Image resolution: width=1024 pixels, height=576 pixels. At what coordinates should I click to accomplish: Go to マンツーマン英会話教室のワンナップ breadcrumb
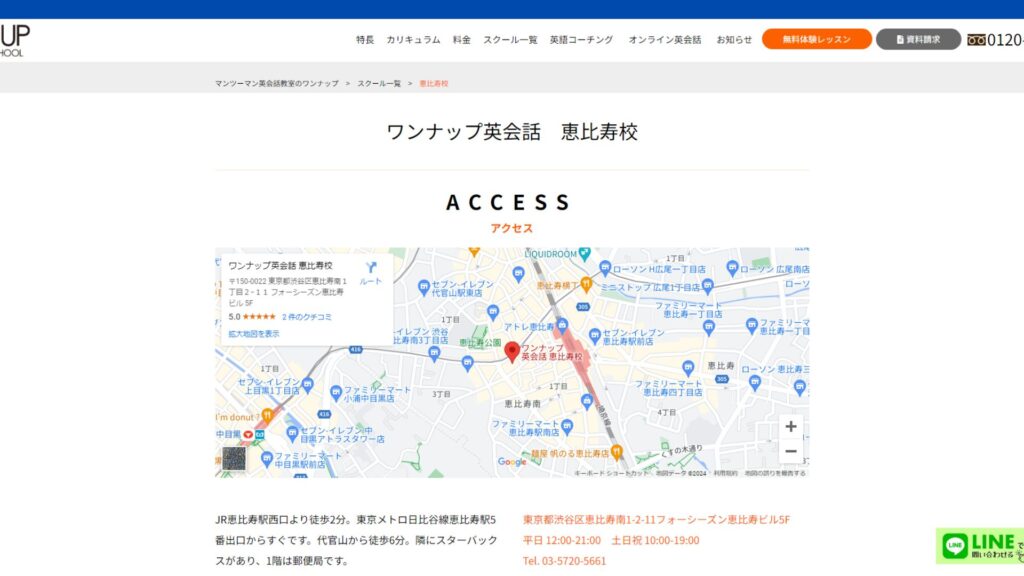(277, 84)
